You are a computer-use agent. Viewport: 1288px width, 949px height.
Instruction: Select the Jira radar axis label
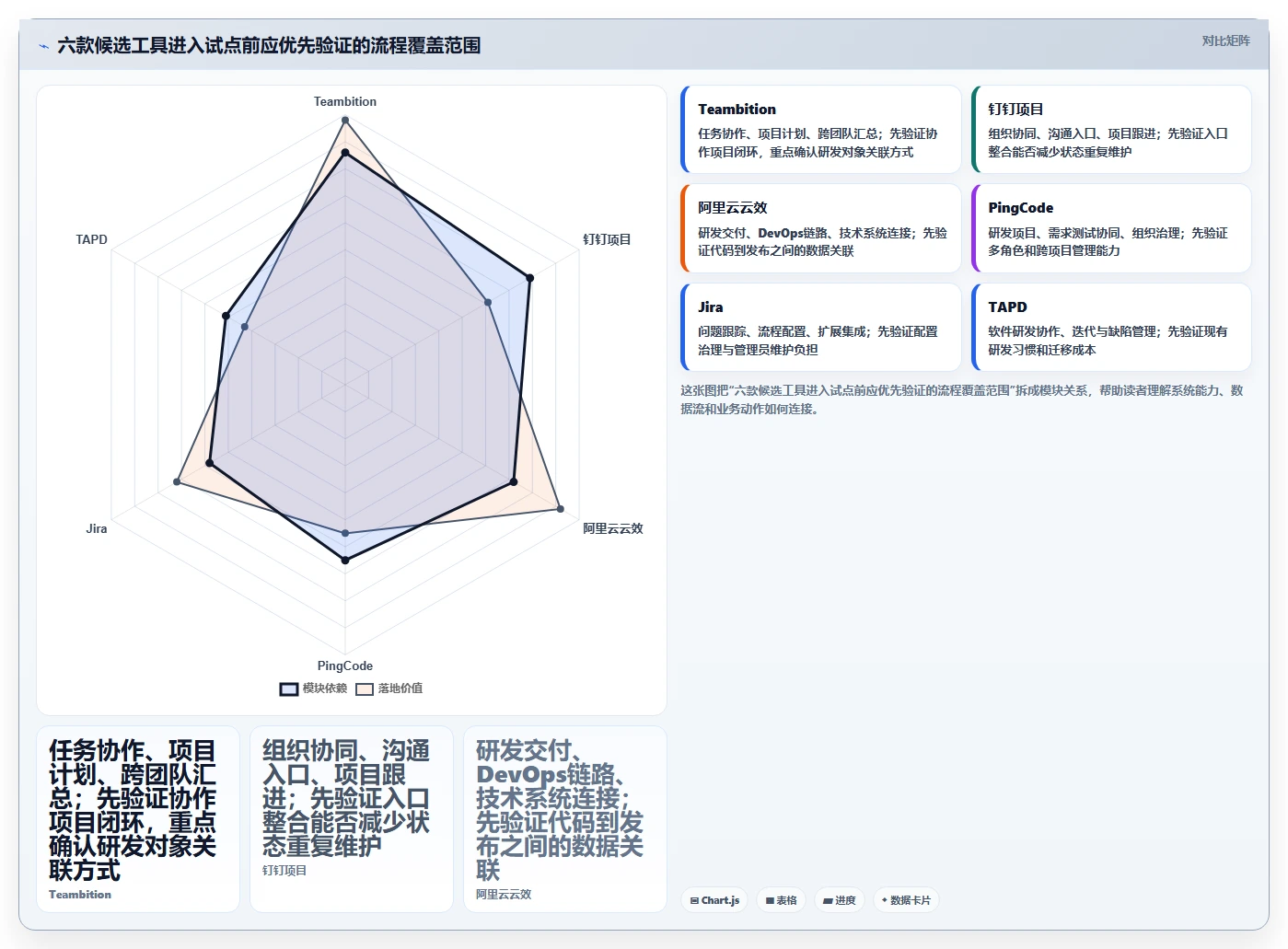97,528
